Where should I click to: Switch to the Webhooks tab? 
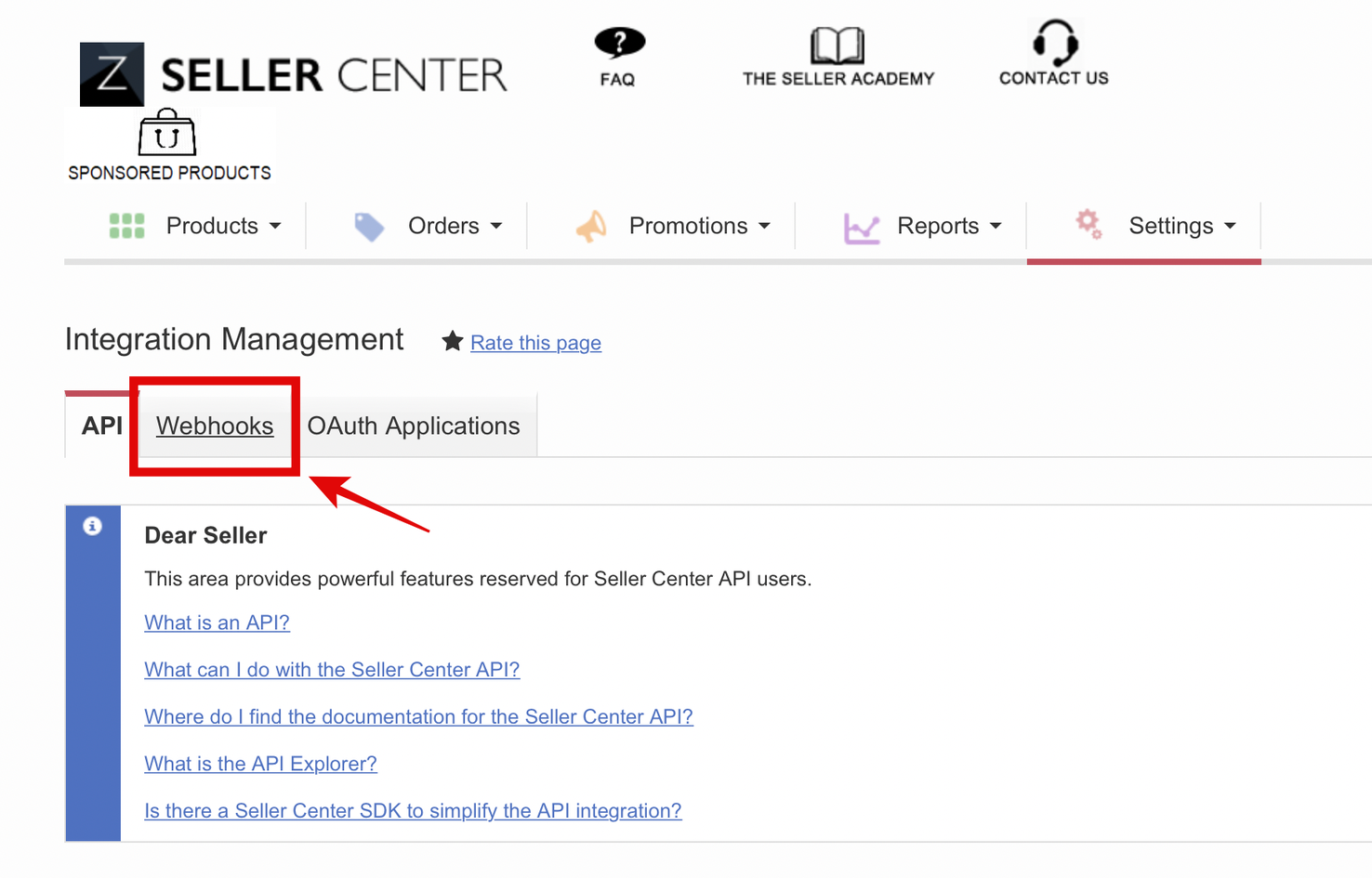[215, 426]
